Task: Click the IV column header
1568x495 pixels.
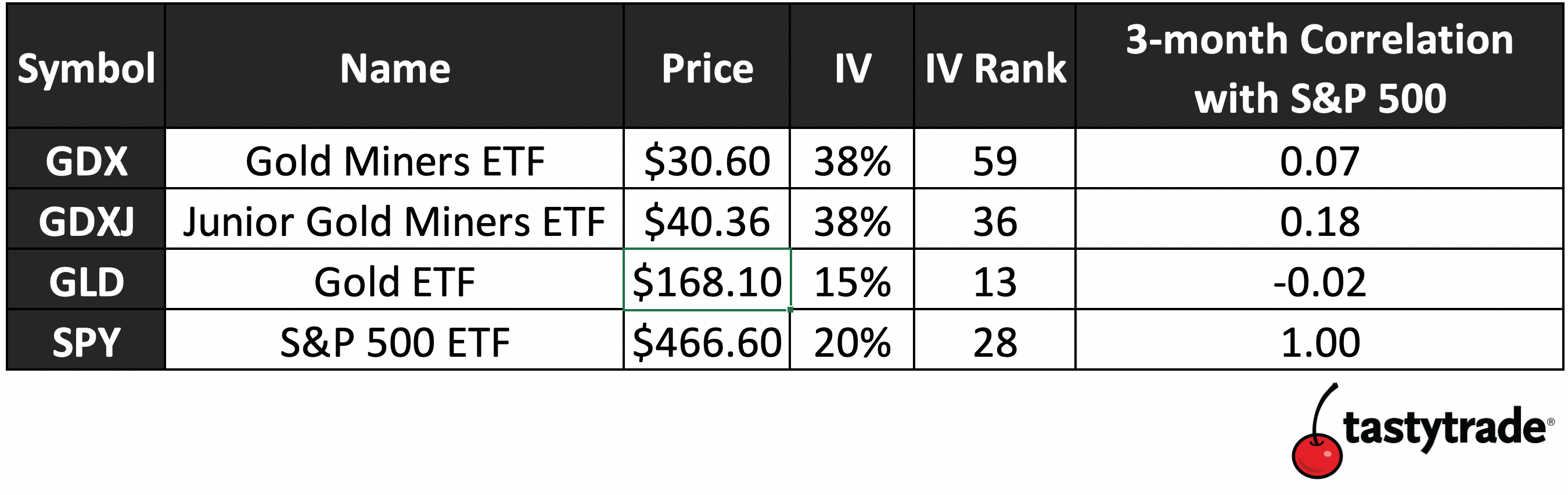Action: point(852,66)
